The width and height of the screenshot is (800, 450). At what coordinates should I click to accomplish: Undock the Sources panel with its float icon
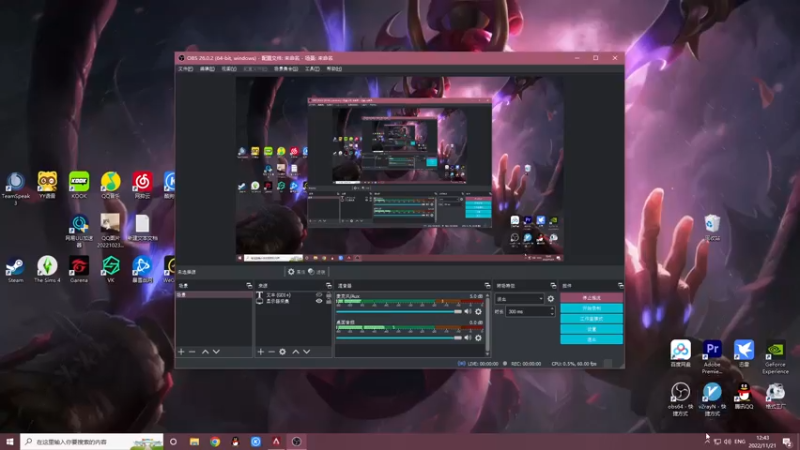click(329, 286)
